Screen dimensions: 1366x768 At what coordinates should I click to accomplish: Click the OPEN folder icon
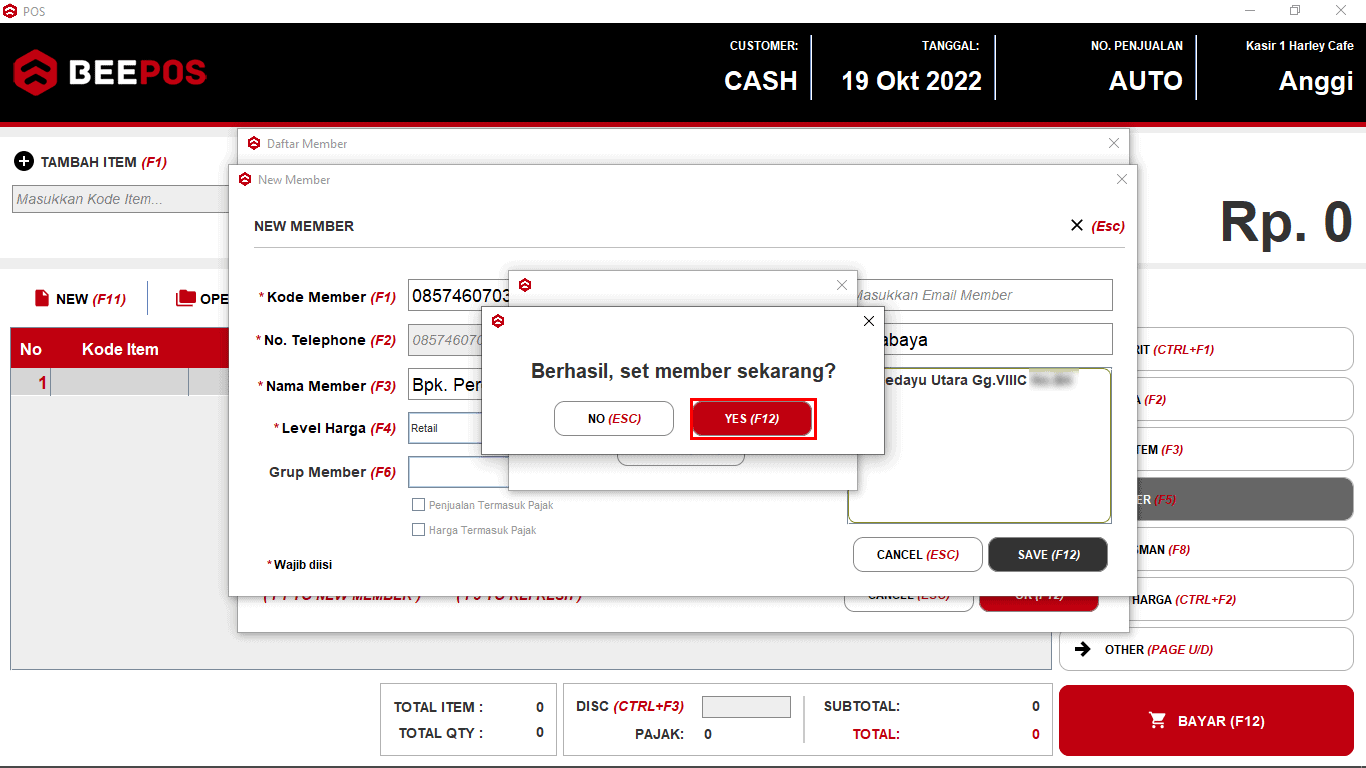(185, 298)
